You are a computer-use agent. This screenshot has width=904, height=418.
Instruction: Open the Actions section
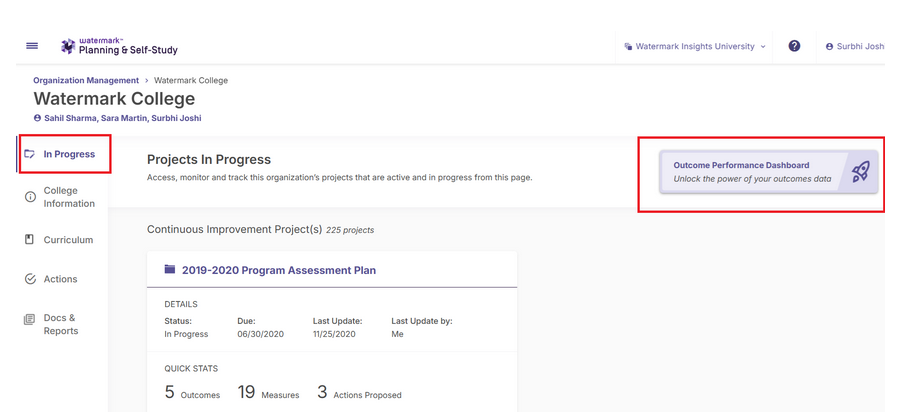[63, 279]
